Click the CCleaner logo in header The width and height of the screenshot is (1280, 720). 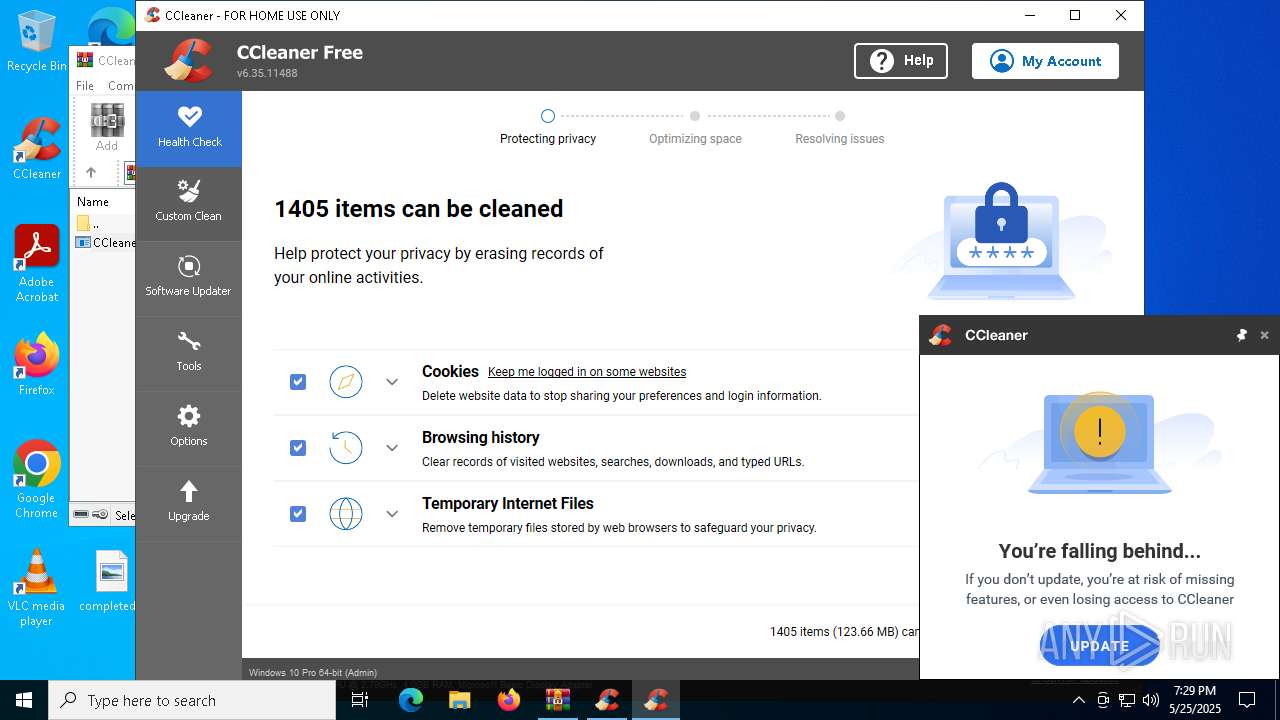[x=189, y=61]
